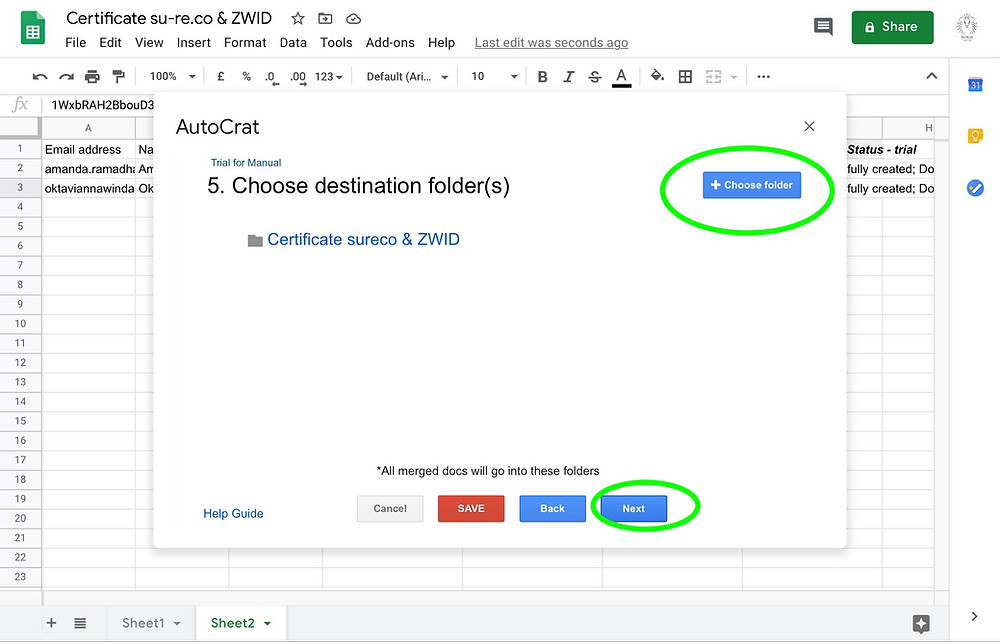Image resolution: width=1000 pixels, height=642 pixels.
Task: Open the Default (Arial) font dropdown
Action: (407, 77)
